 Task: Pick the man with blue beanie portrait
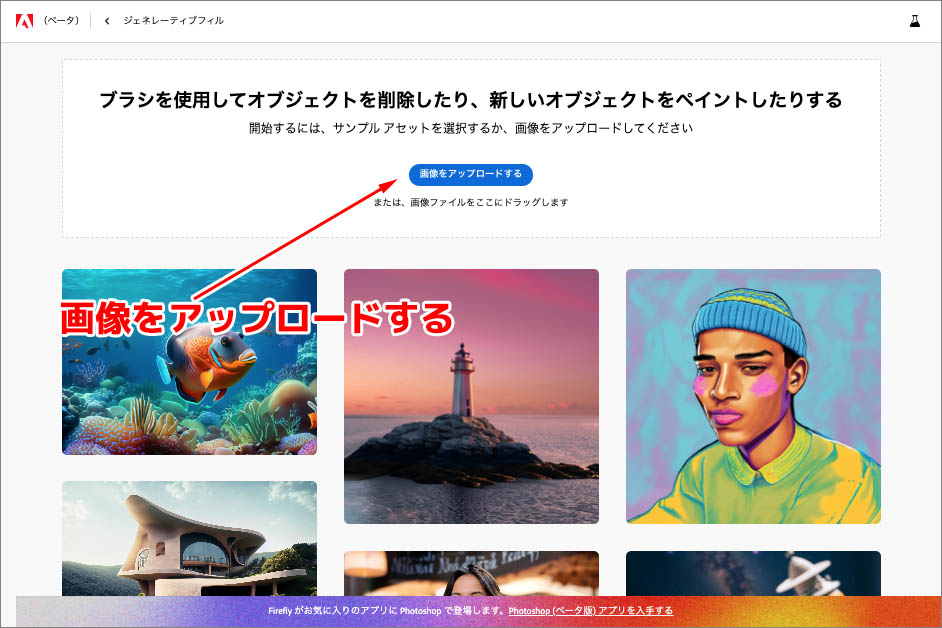(x=753, y=396)
